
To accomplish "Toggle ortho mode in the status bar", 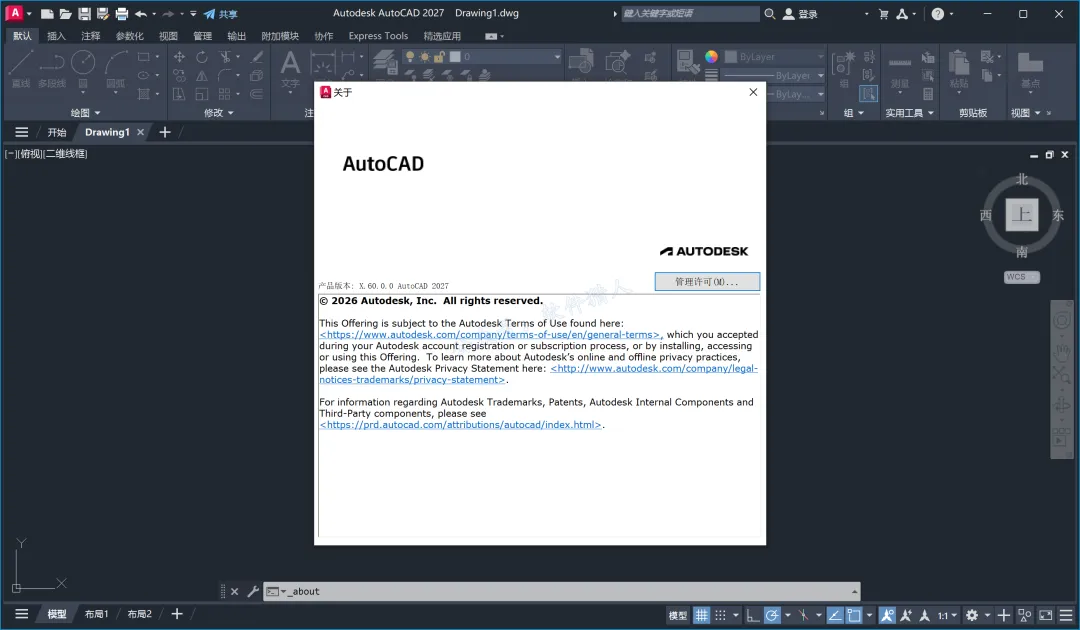I will tap(753, 615).
